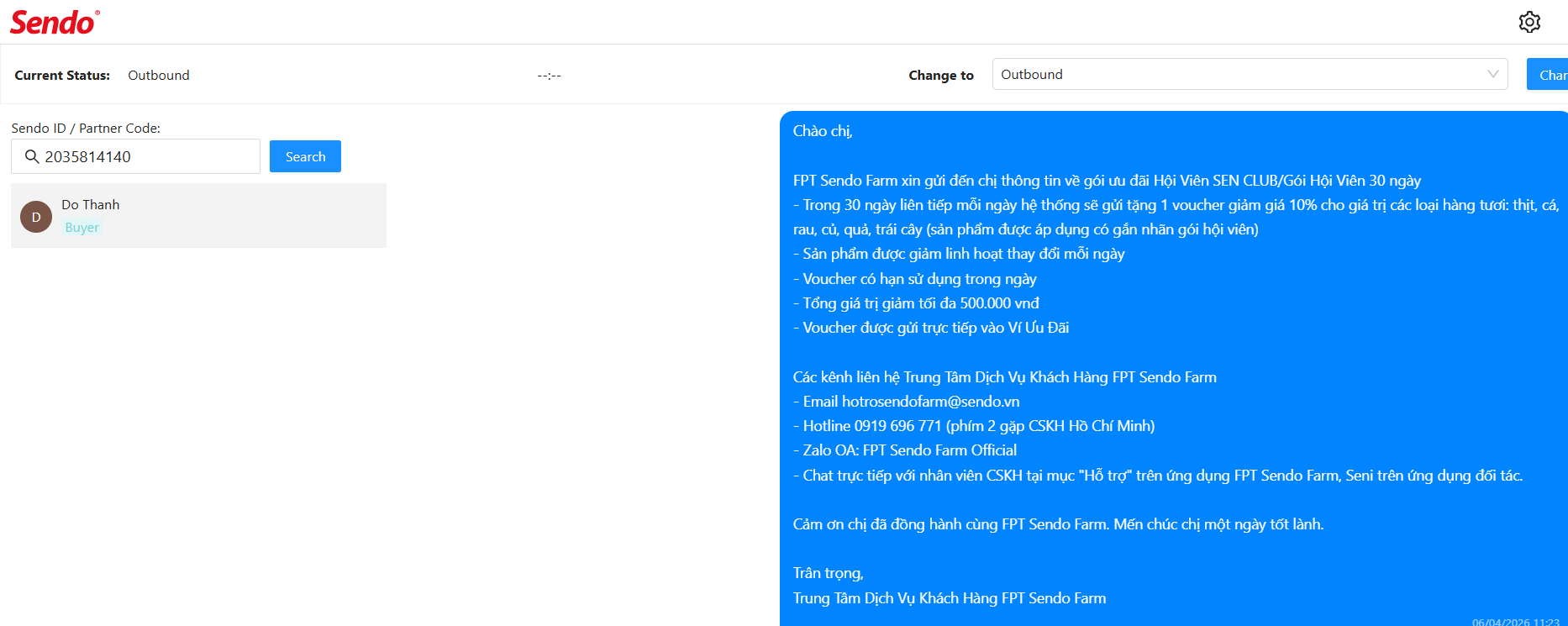Click the Zalo OA: FPT Sendo Farm Official line
1568x626 pixels.
coord(905,450)
